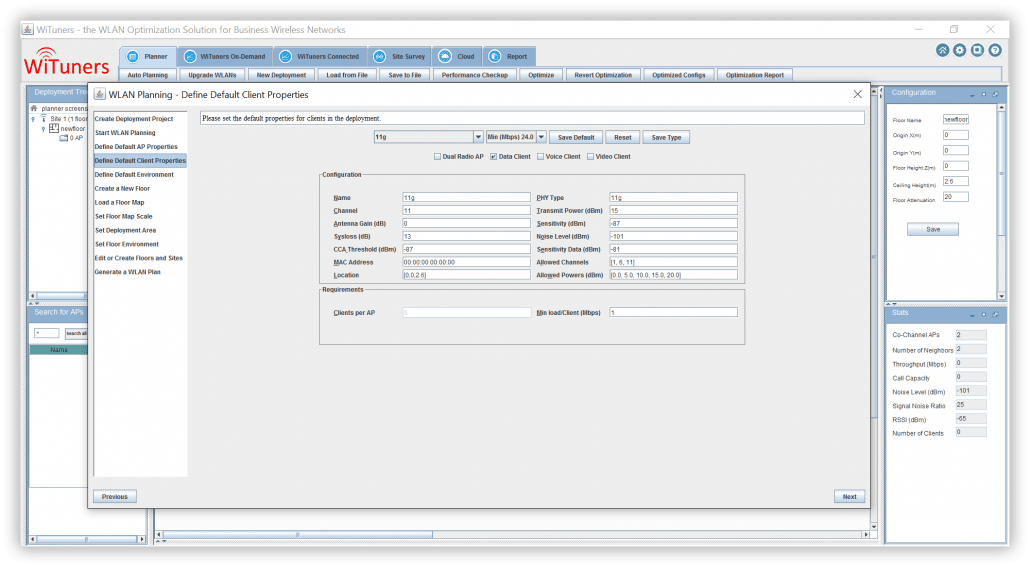The image size is (1030, 567).
Task: Go to the Site Survey tab
Action: [399, 57]
